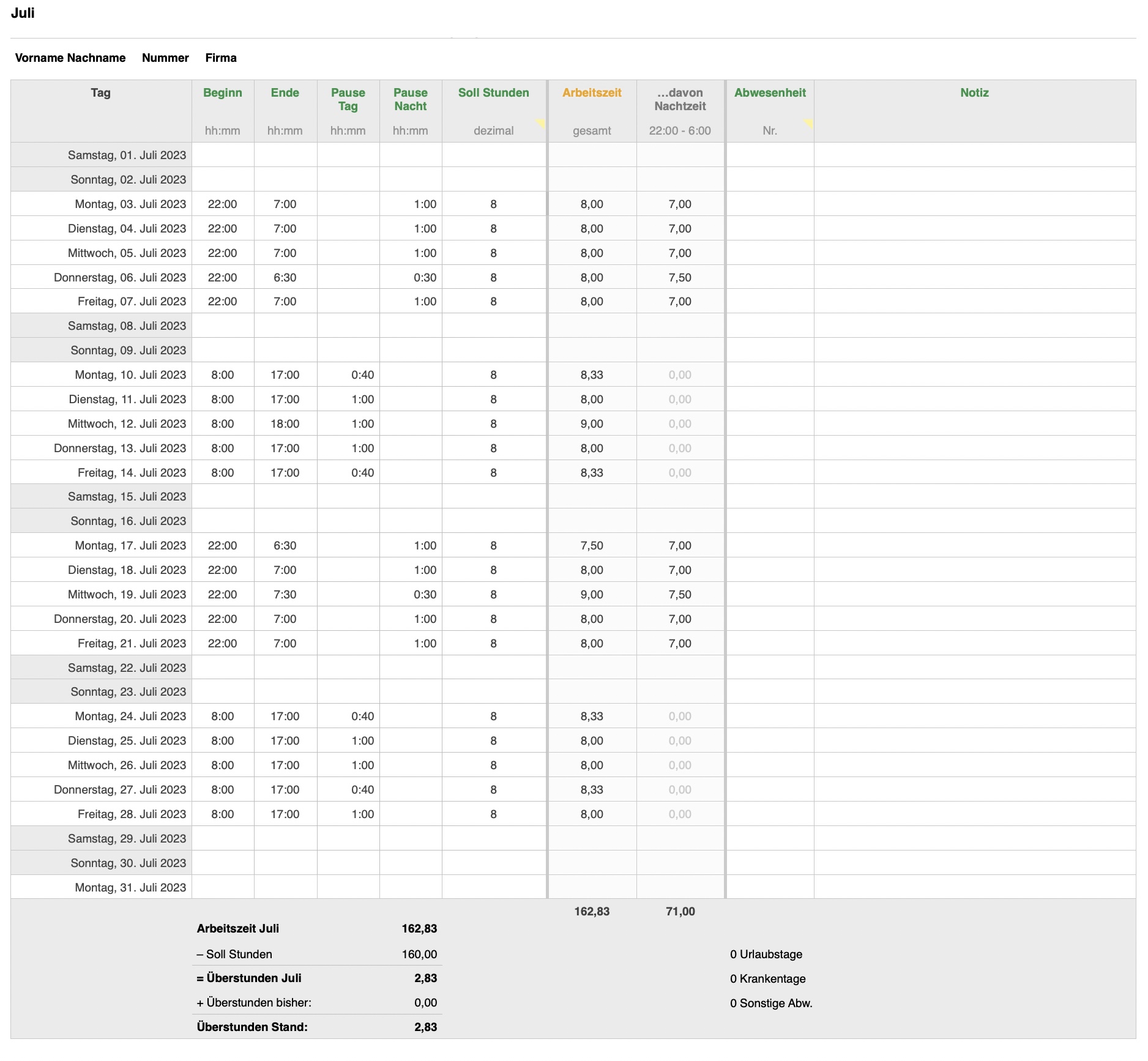Click the empty Abwesenheit cell for Montag, 31. Juli
Screen dimensions: 1148x1061
[x=770, y=887]
